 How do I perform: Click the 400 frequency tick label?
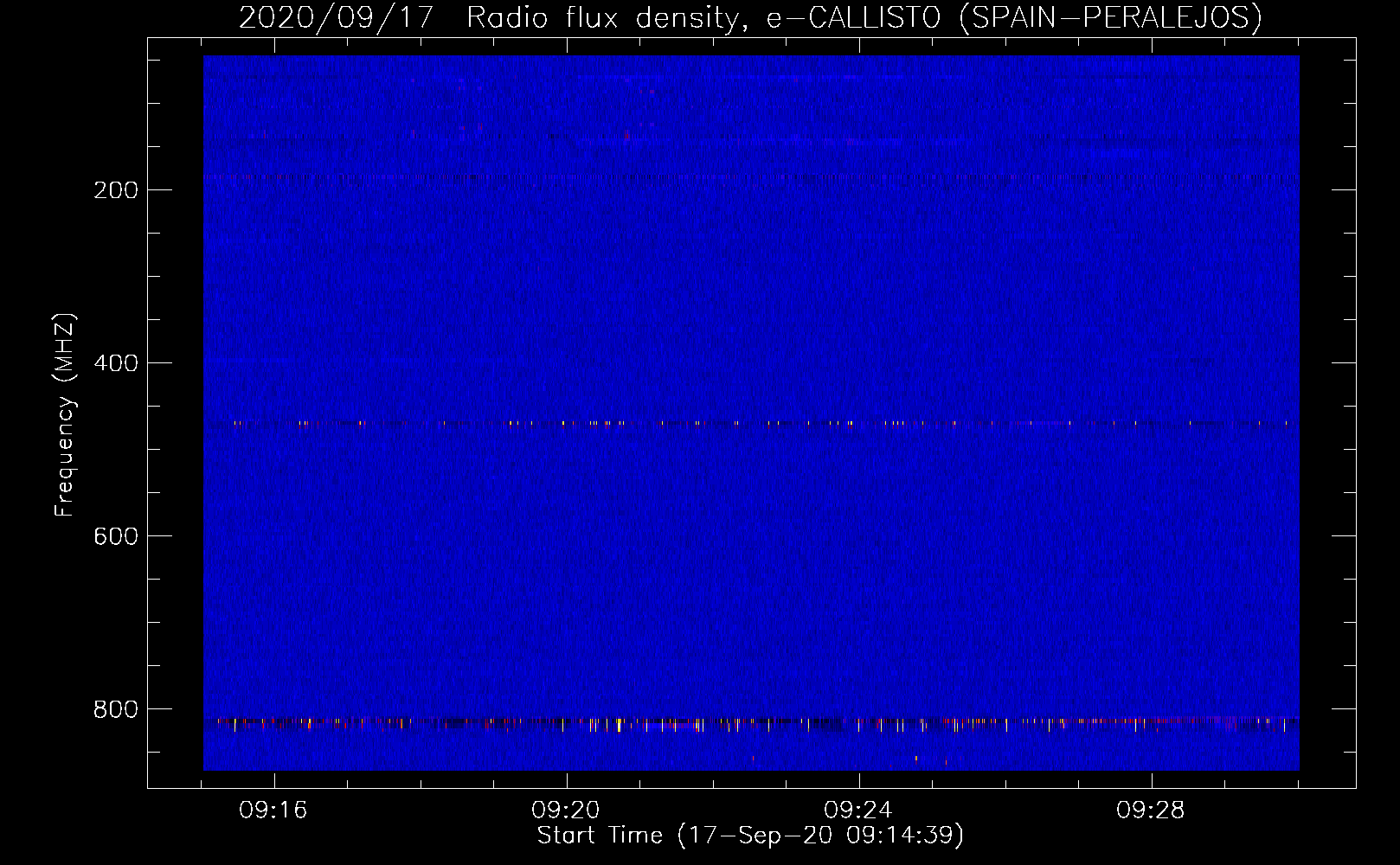(116, 363)
